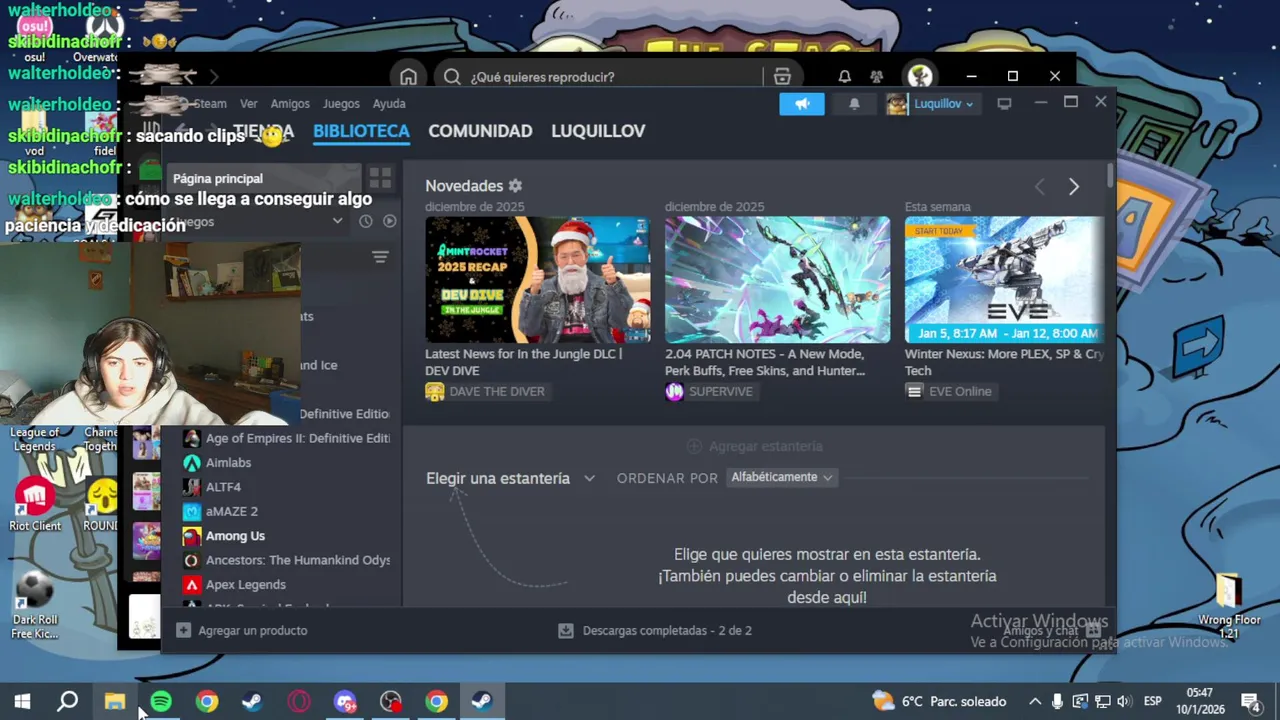Open Novedades settings gear
The width and height of the screenshot is (1280, 720).
[515, 186]
